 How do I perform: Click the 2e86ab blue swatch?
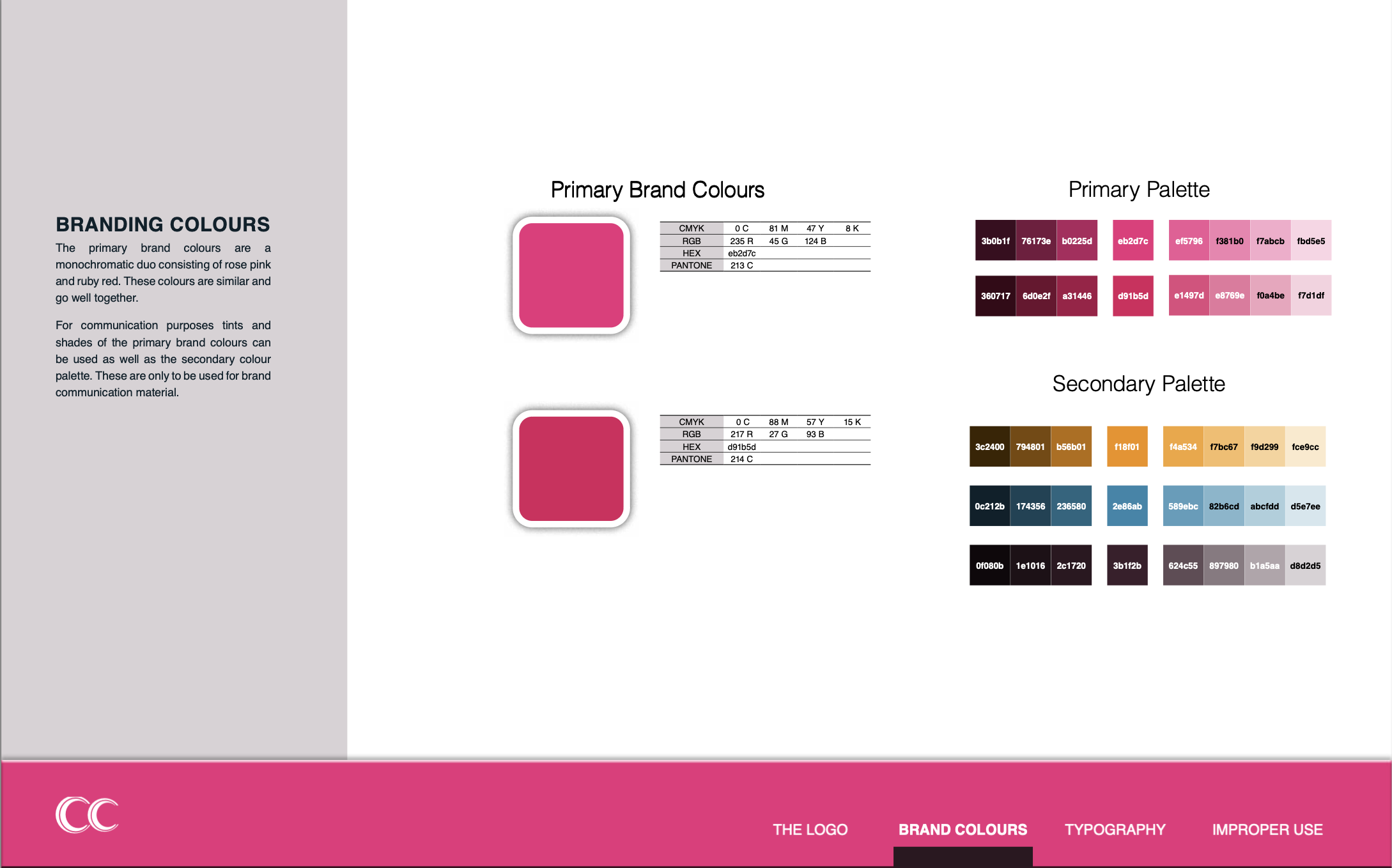pyautogui.click(x=1127, y=506)
